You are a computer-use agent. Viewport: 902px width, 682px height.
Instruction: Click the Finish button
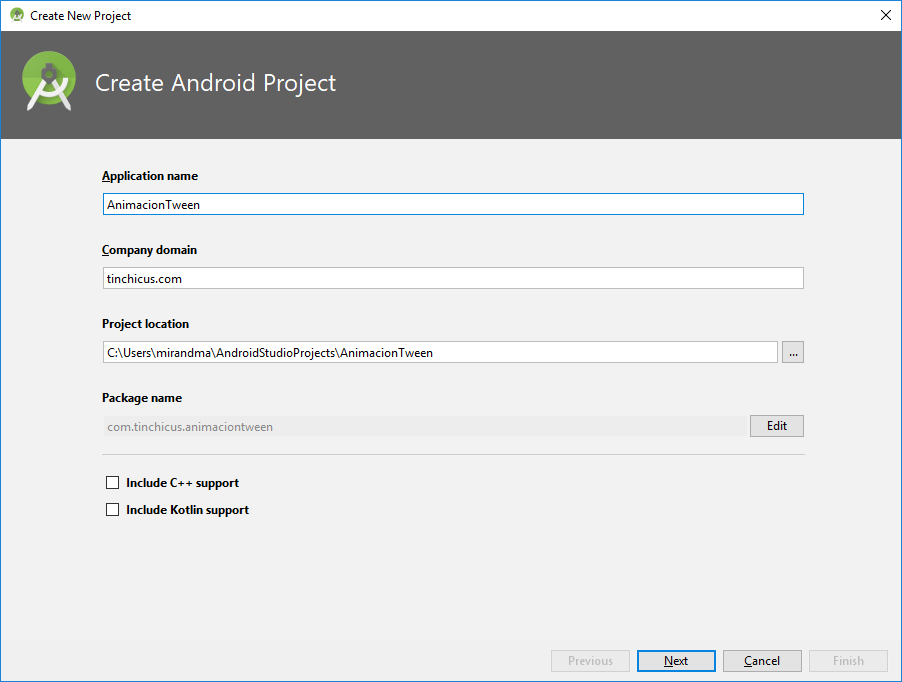[x=847, y=660]
